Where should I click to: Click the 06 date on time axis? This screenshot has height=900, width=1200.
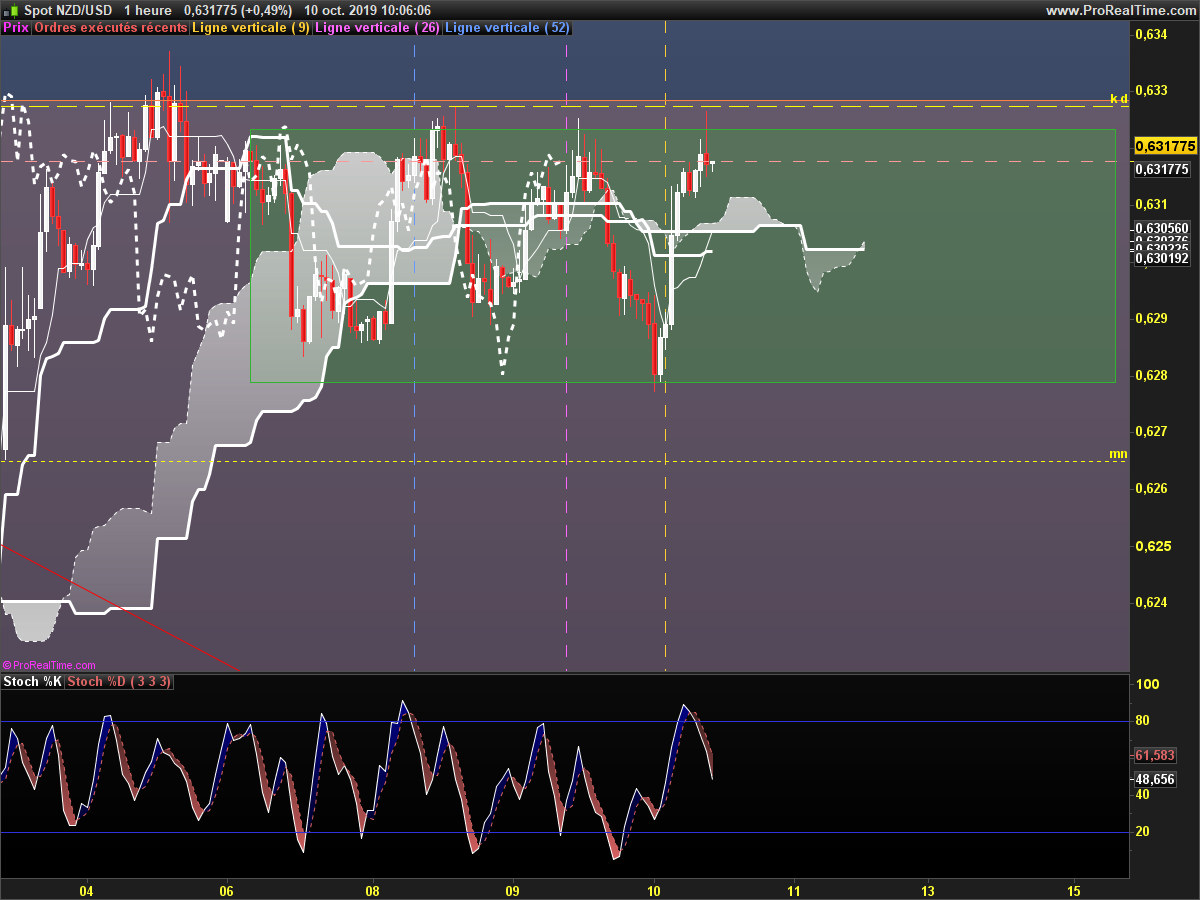click(226, 890)
